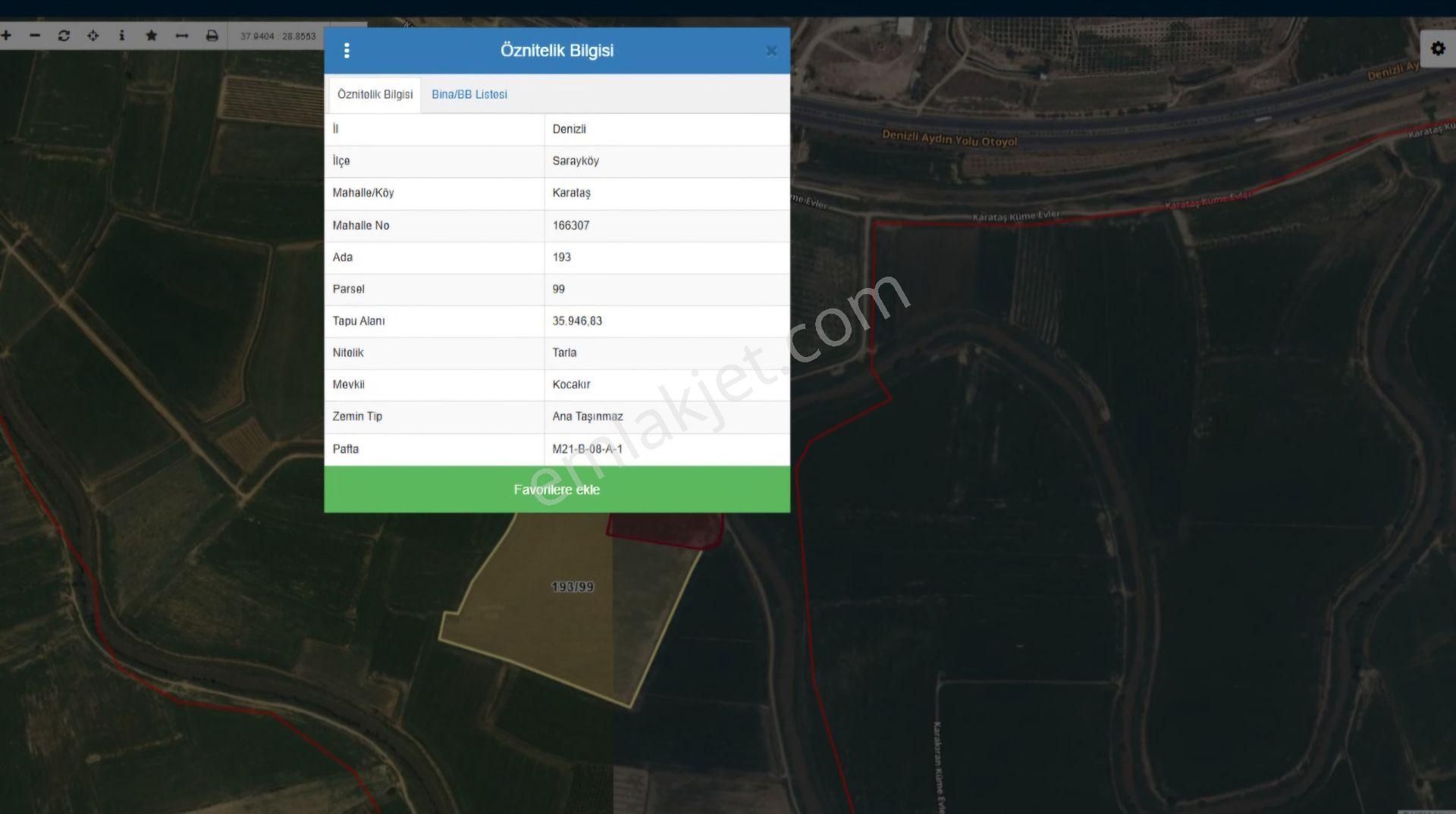This screenshot has width=1456, height=814.
Task: Select the Pafta value M21-B-08-A-1
Action: (x=588, y=449)
